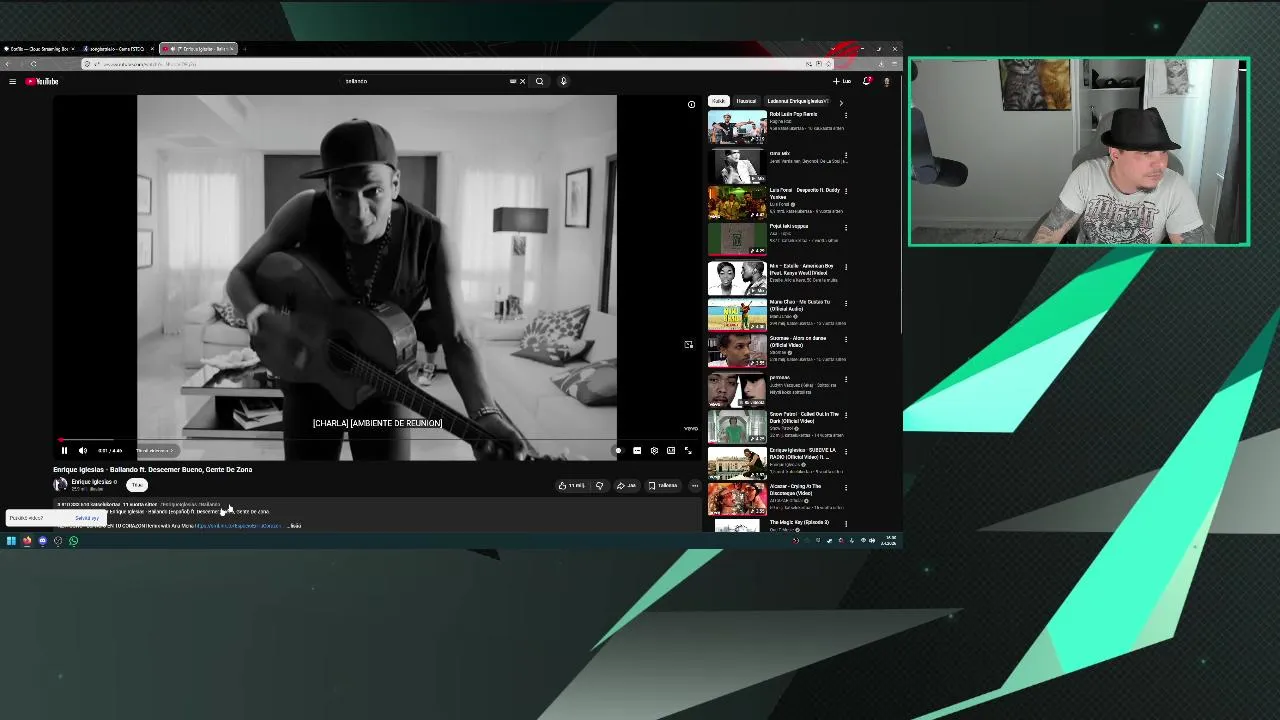Bookmark the page with the star icon
Image resolution: width=1280 pixels, height=720 pixels.
point(828,64)
